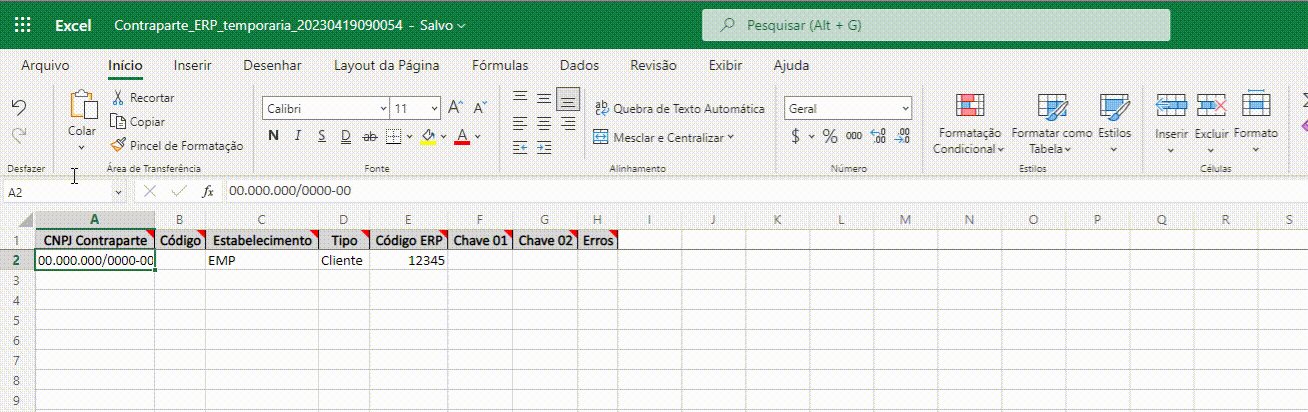Click the Undo arrow icon
This screenshot has height=412, width=1308.
(18, 107)
